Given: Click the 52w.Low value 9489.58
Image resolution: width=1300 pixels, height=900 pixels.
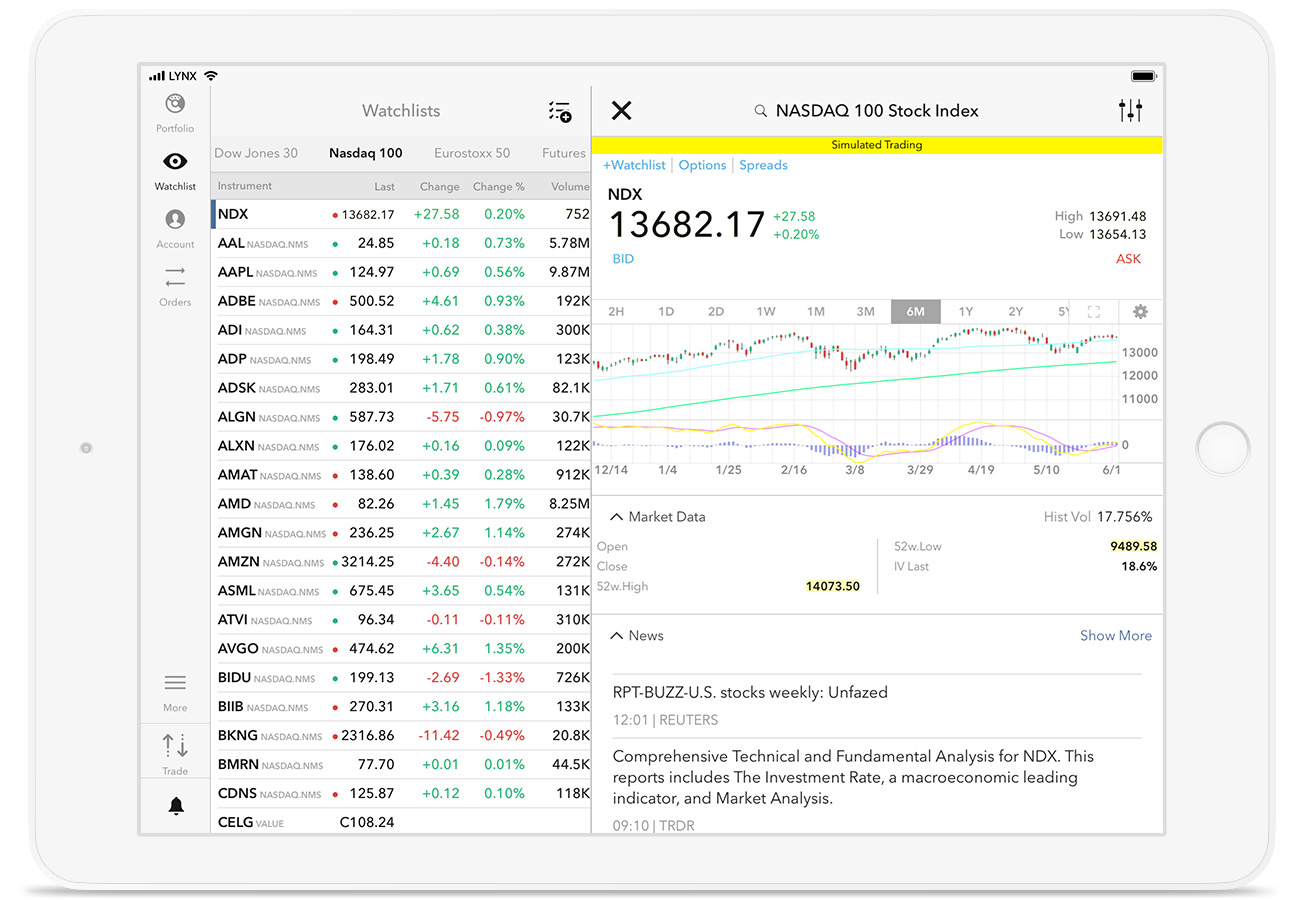Looking at the screenshot, I should 1133,546.
